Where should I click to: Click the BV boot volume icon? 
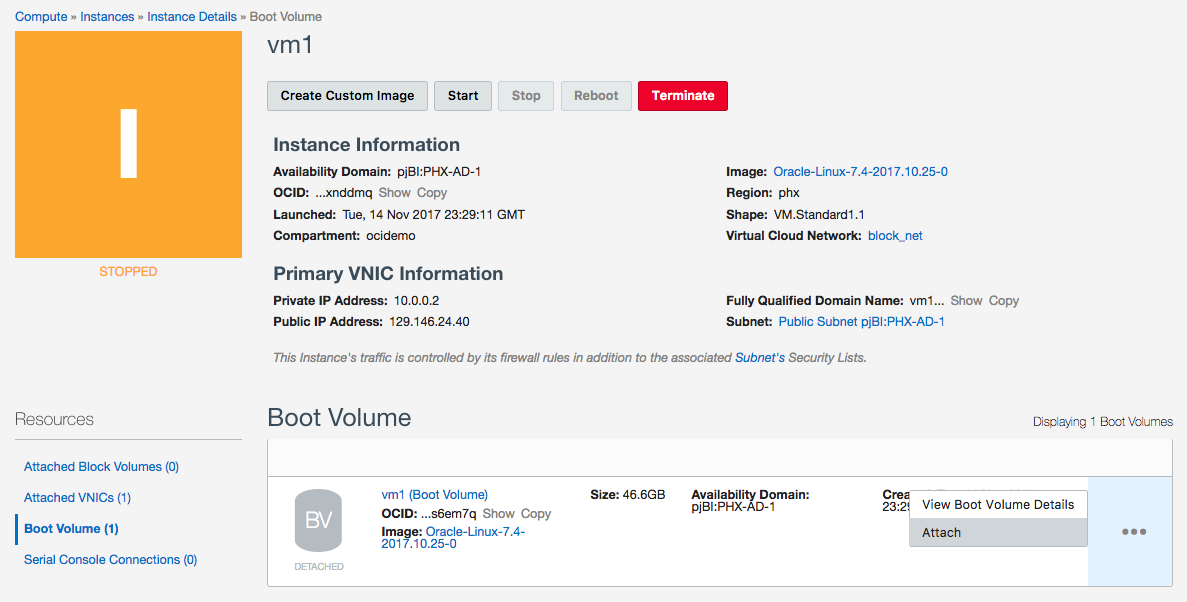tap(318, 520)
